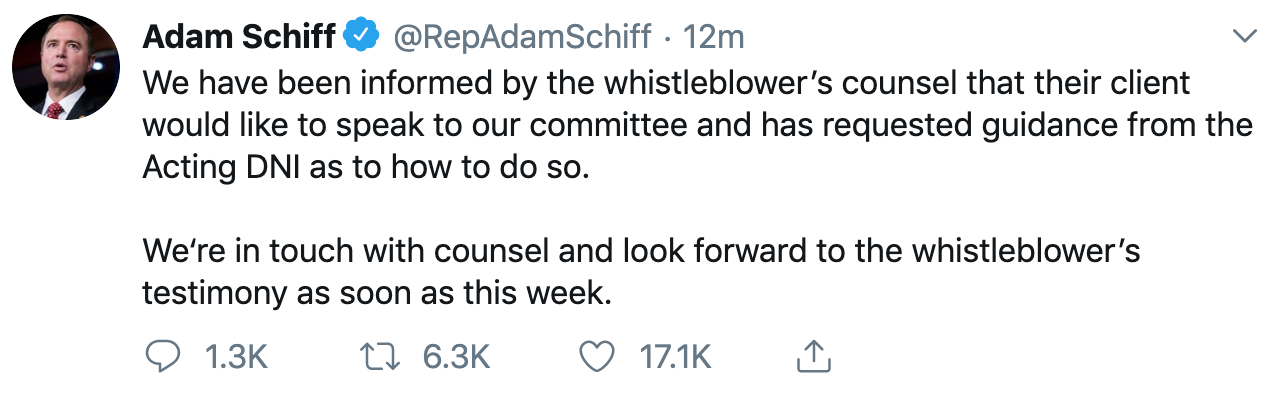Open the 12m timestamp permalink
1276x400 pixels.
713,37
